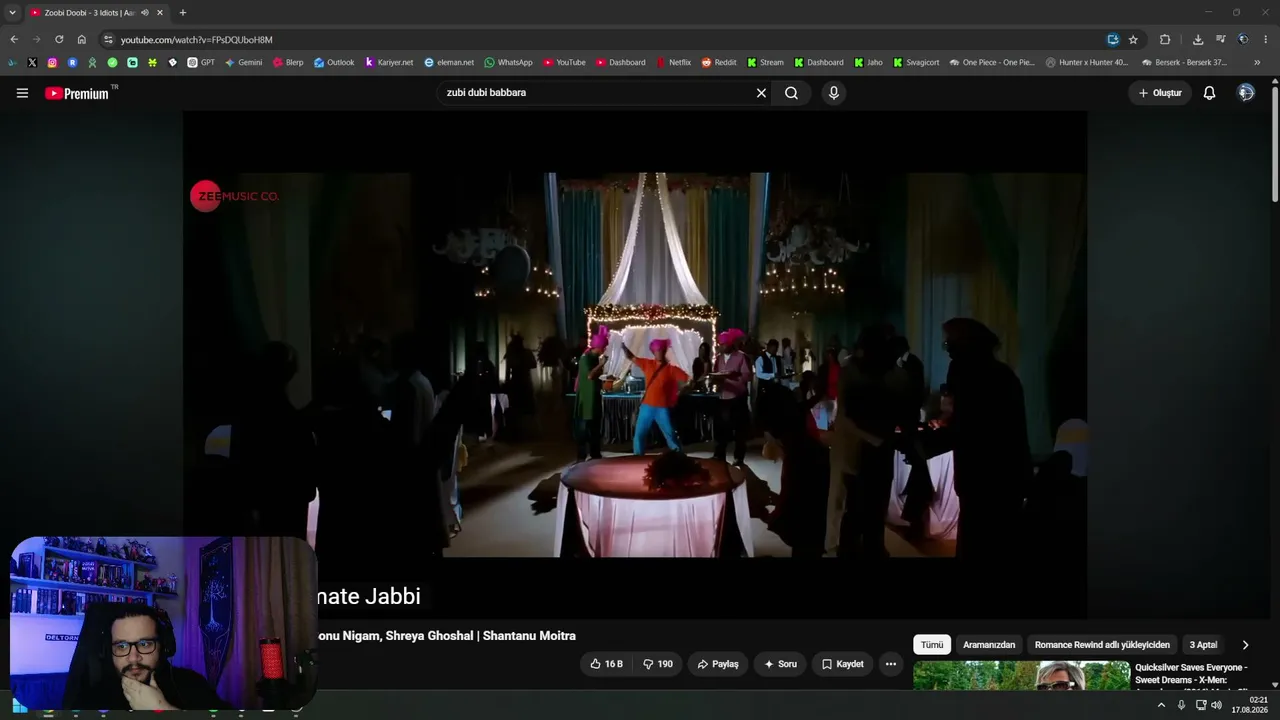
Task: Click the address bar URL
Action: pos(196,40)
